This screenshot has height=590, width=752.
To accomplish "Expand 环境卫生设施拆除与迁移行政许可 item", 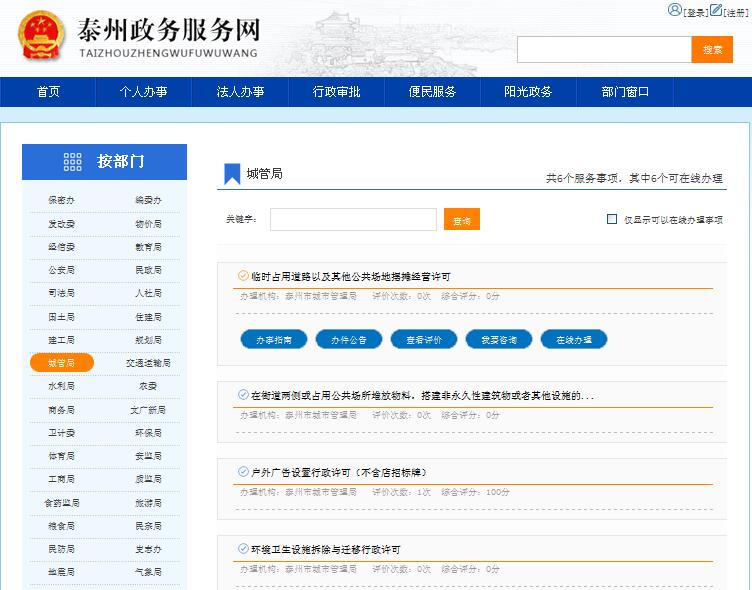I will pos(325,549).
